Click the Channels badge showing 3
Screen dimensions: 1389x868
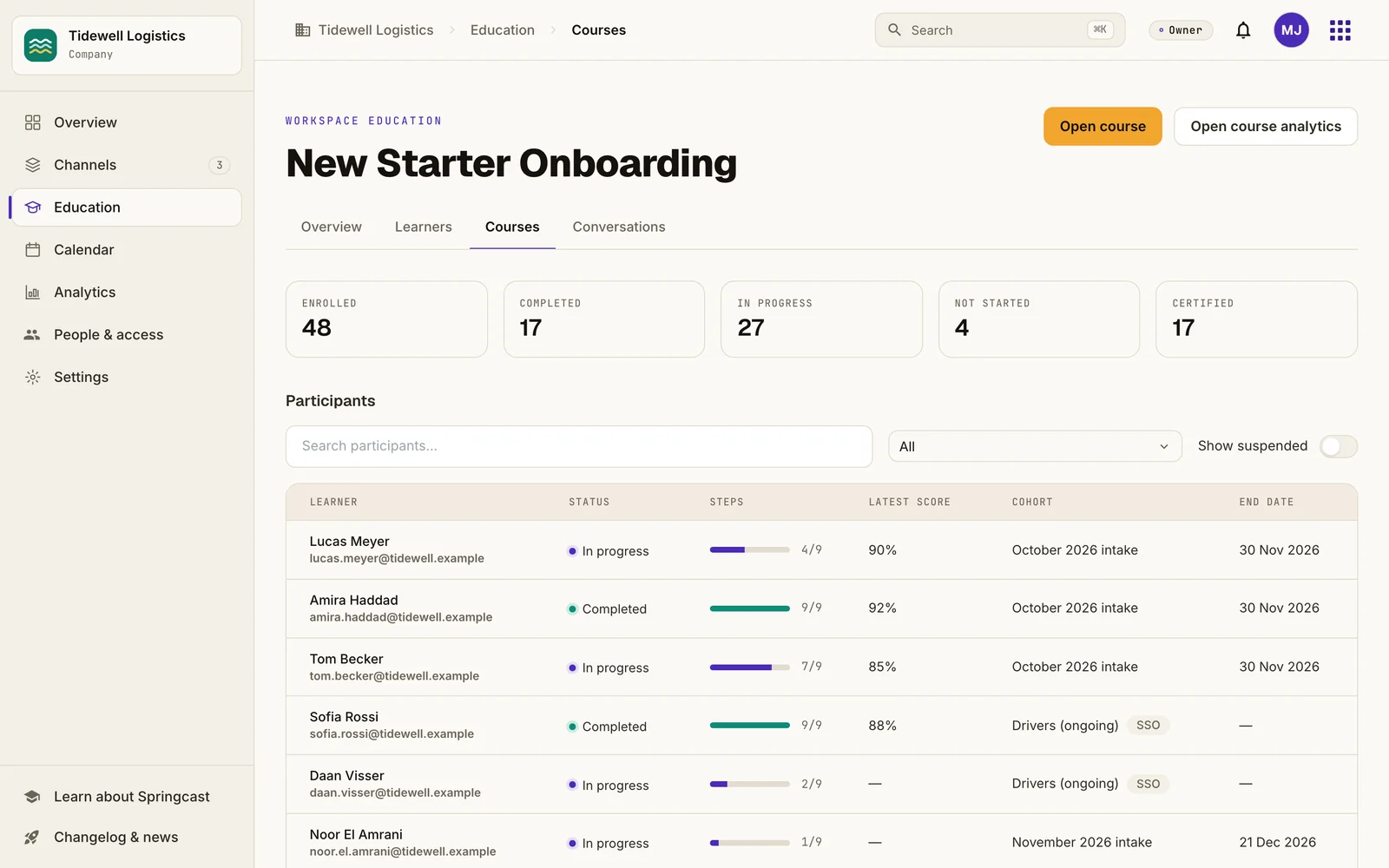click(x=220, y=165)
